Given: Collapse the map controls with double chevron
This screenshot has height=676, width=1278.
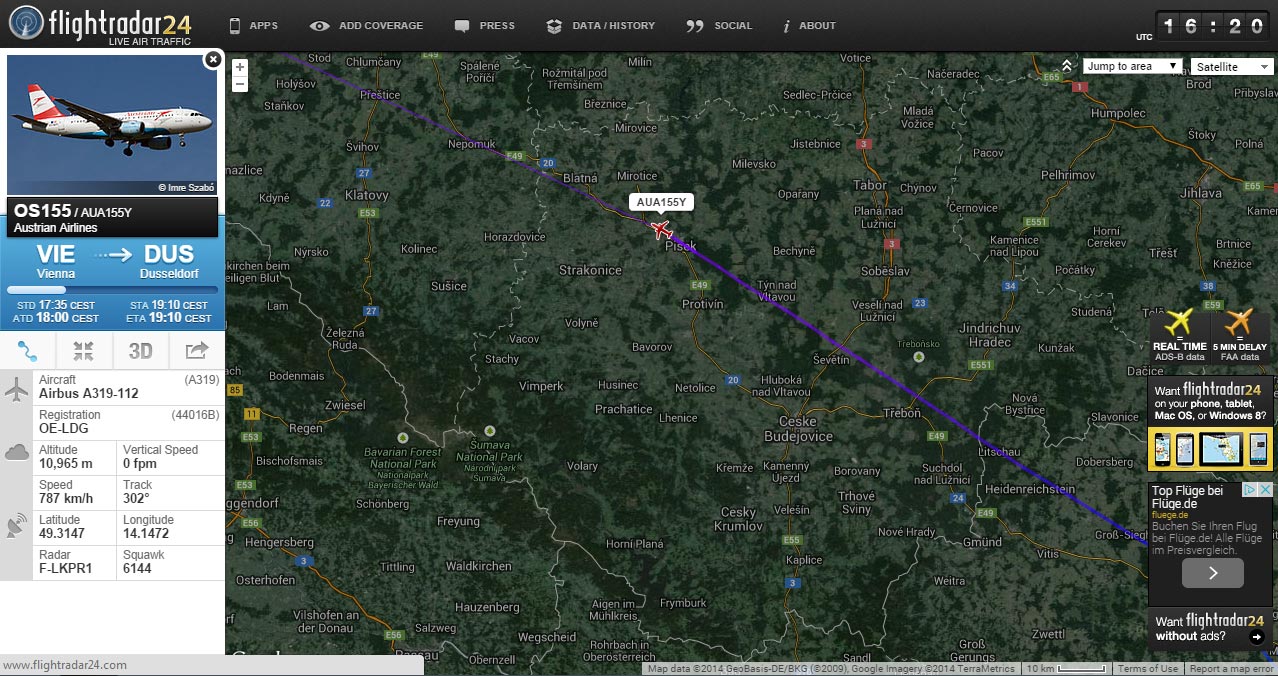Looking at the screenshot, I should point(1067,66).
